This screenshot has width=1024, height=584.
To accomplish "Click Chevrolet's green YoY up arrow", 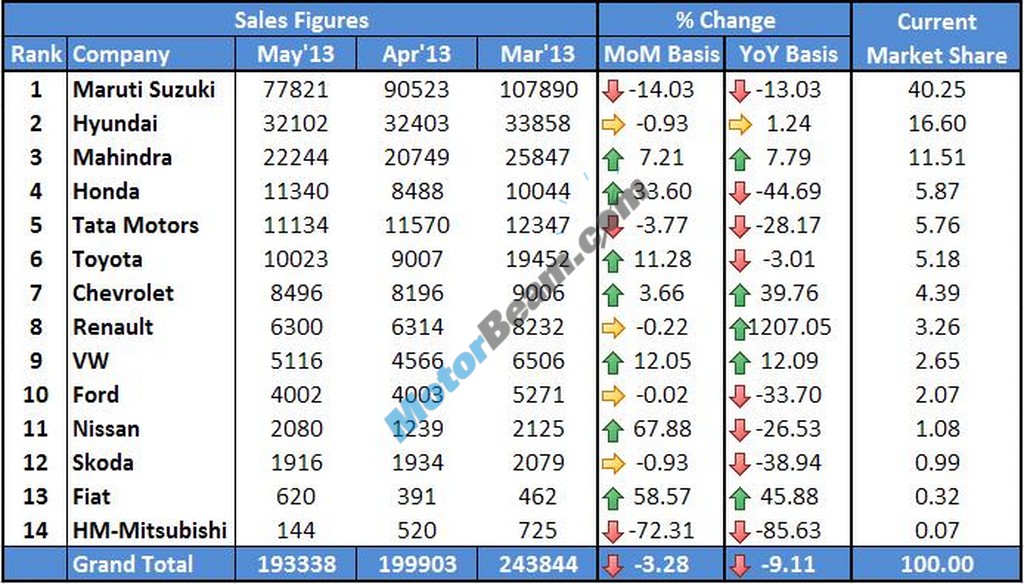I will pos(740,295).
